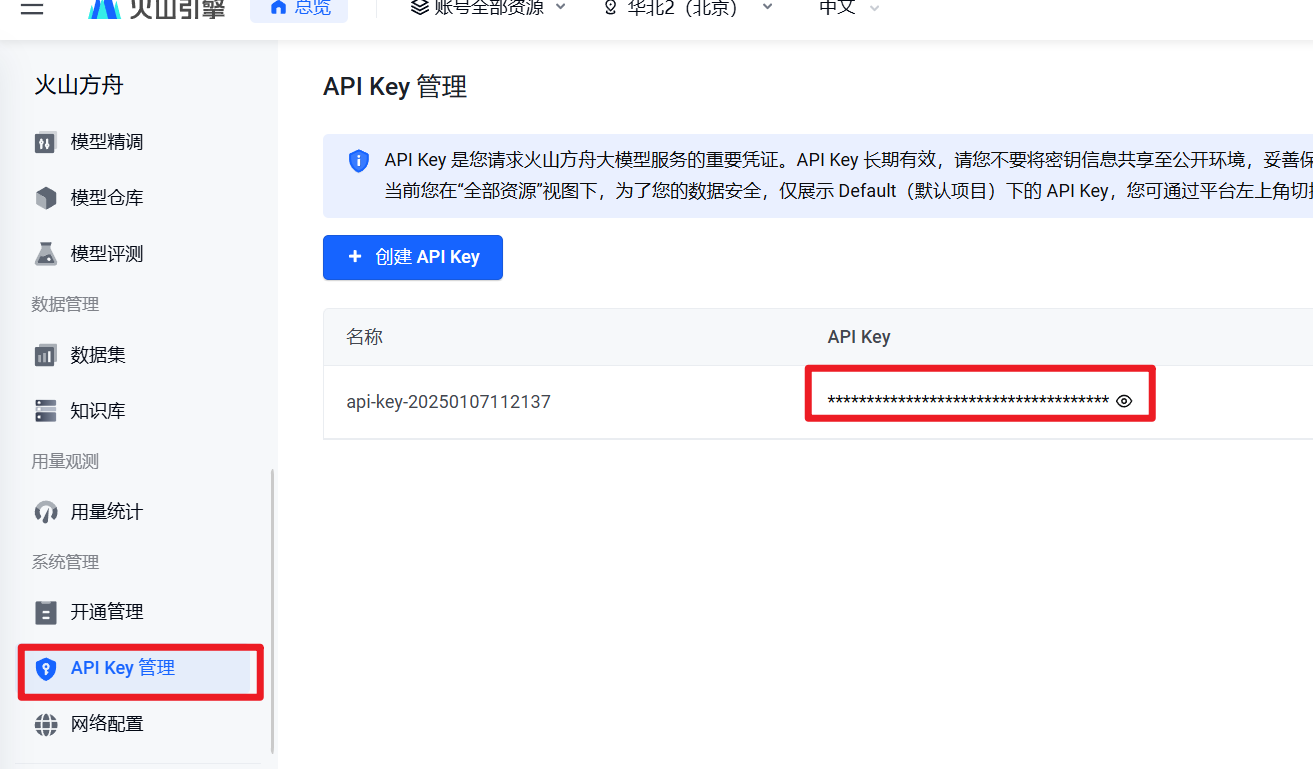Click the 创建 API Key button
1313x769 pixels.
[x=413, y=257]
